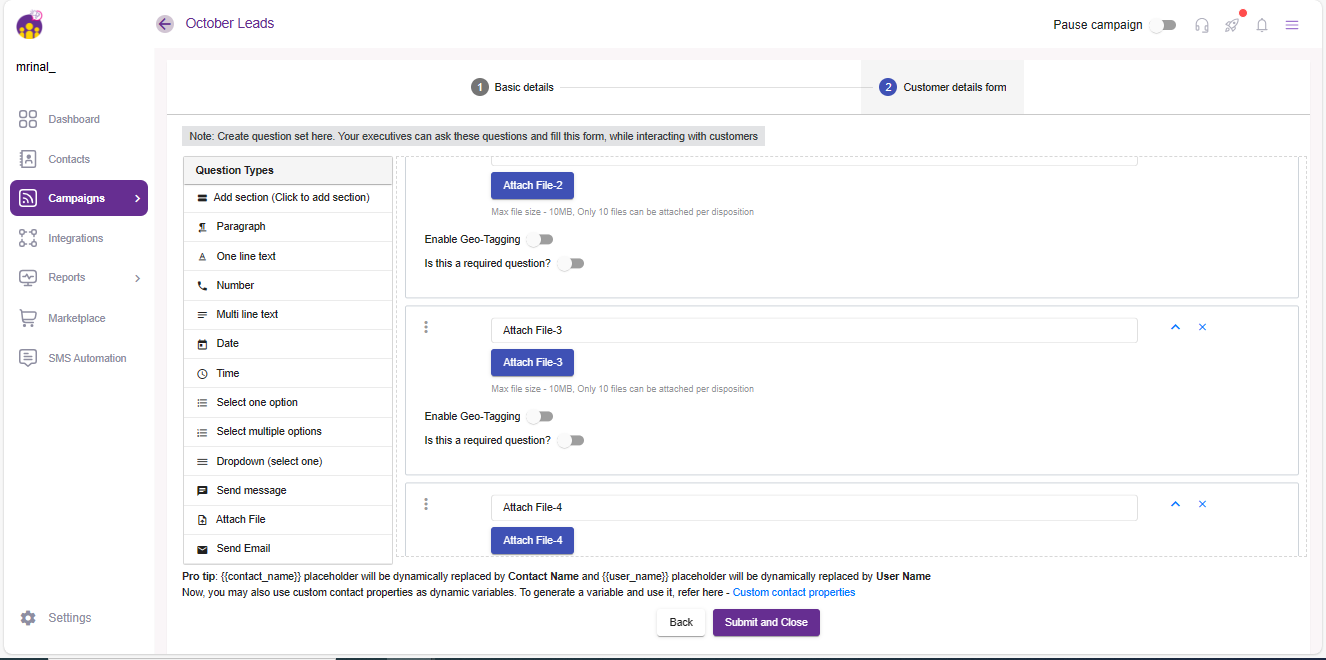The image size is (1326, 660).
Task: Click the Attach File-3 title input field
Action: point(813,330)
